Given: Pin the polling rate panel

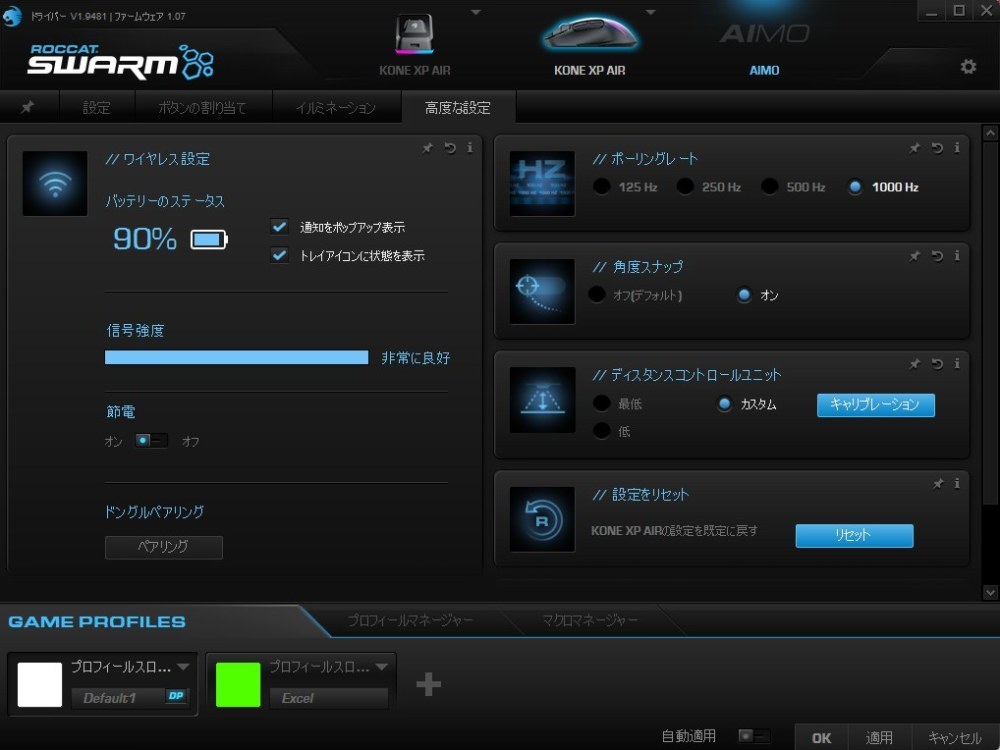Looking at the screenshot, I should click(915, 148).
